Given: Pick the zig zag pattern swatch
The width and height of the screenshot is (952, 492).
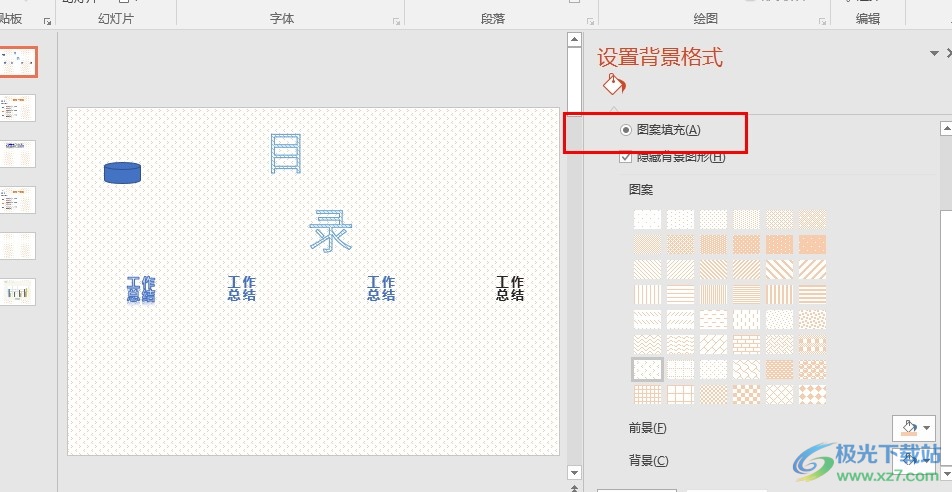Looking at the screenshot, I should pyautogui.click(x=647, y=344).
